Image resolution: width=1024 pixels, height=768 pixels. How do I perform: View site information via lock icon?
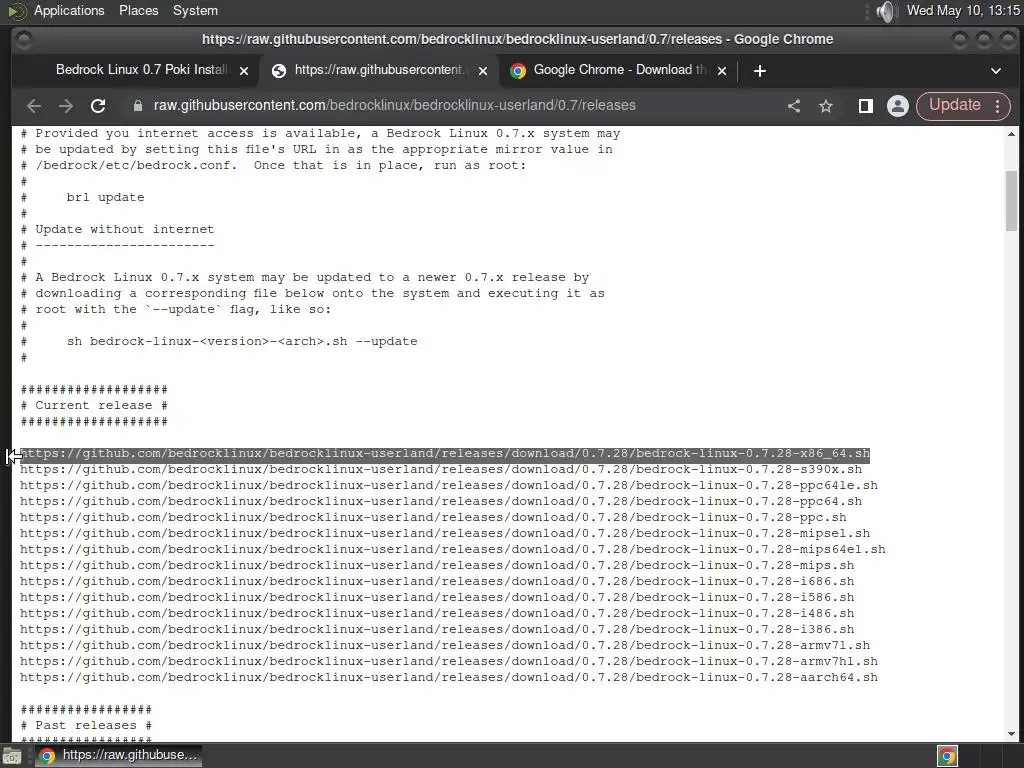pos(138,106)
